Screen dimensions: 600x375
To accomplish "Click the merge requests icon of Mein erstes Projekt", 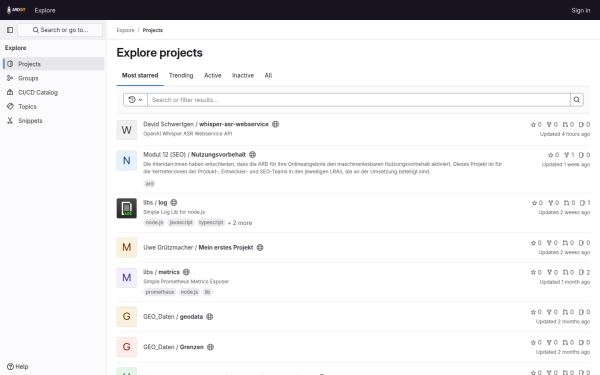I will (x=565, y=243).
